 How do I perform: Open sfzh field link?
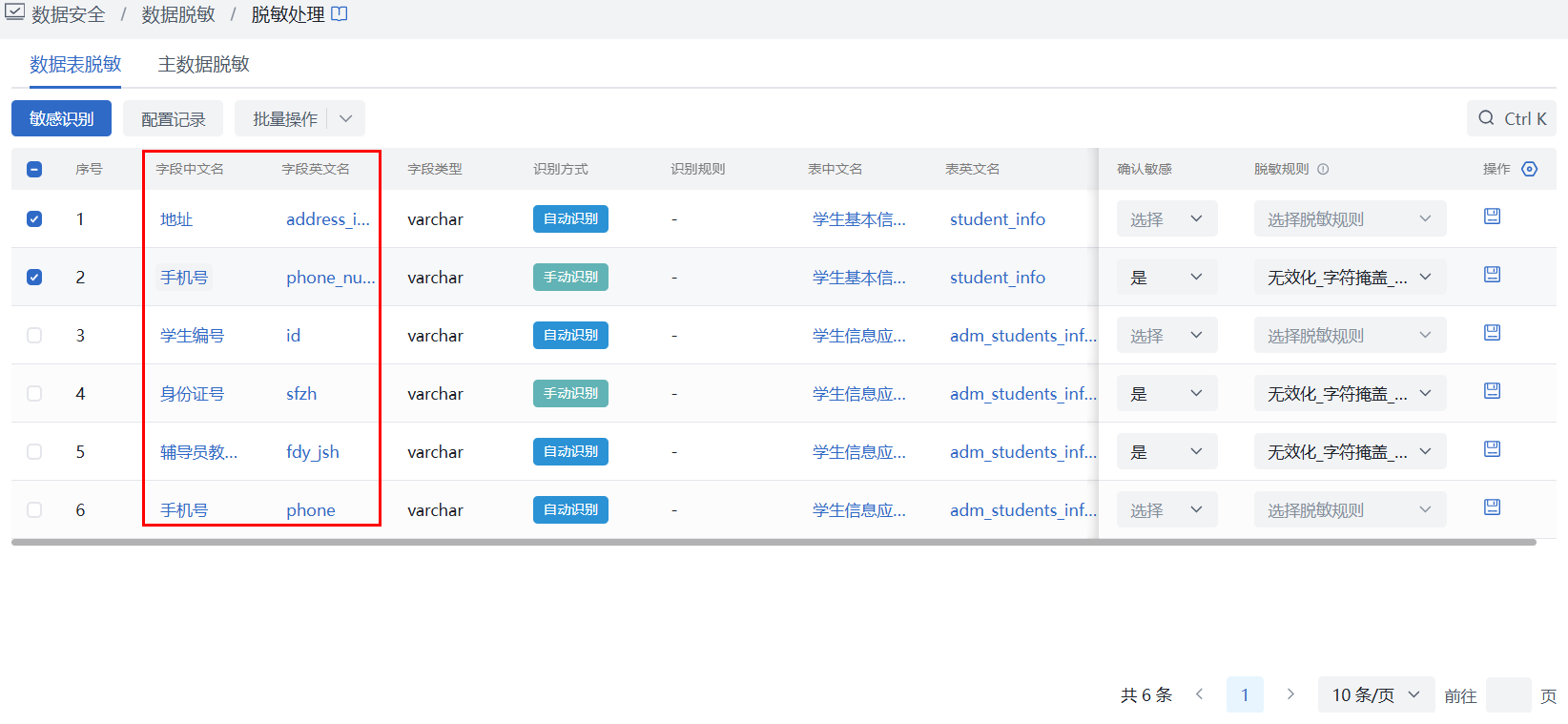tap(301, 394)
